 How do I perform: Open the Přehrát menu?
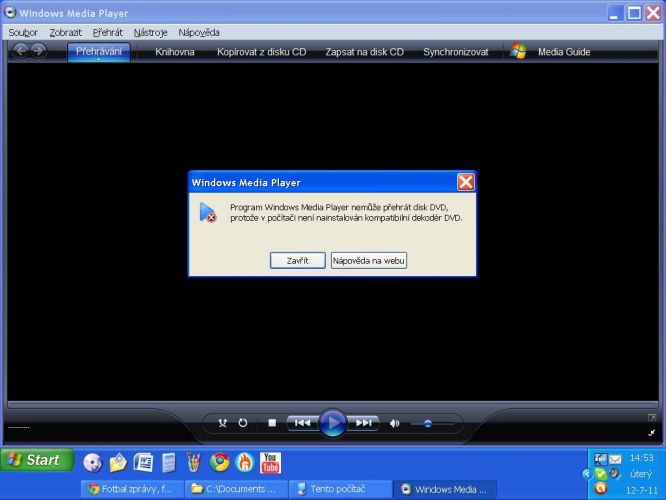[x=107, y=33]
